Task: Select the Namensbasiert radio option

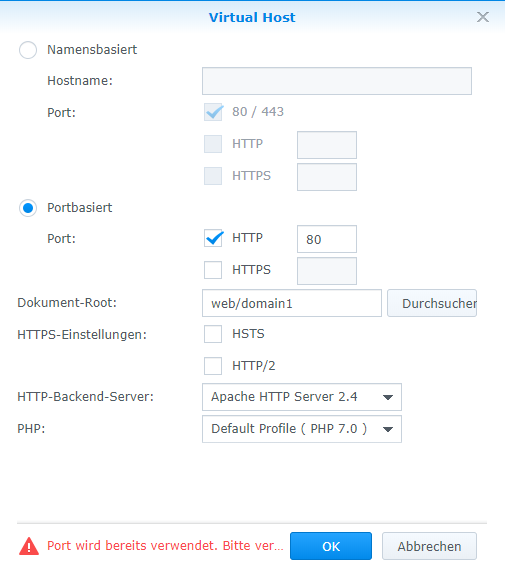Action: (x=28, y=50)
